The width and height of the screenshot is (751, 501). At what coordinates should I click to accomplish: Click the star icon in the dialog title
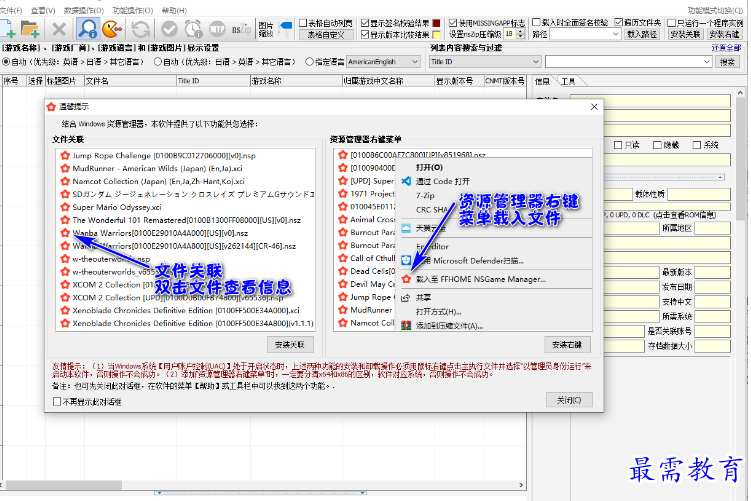(x=51, y=106)
